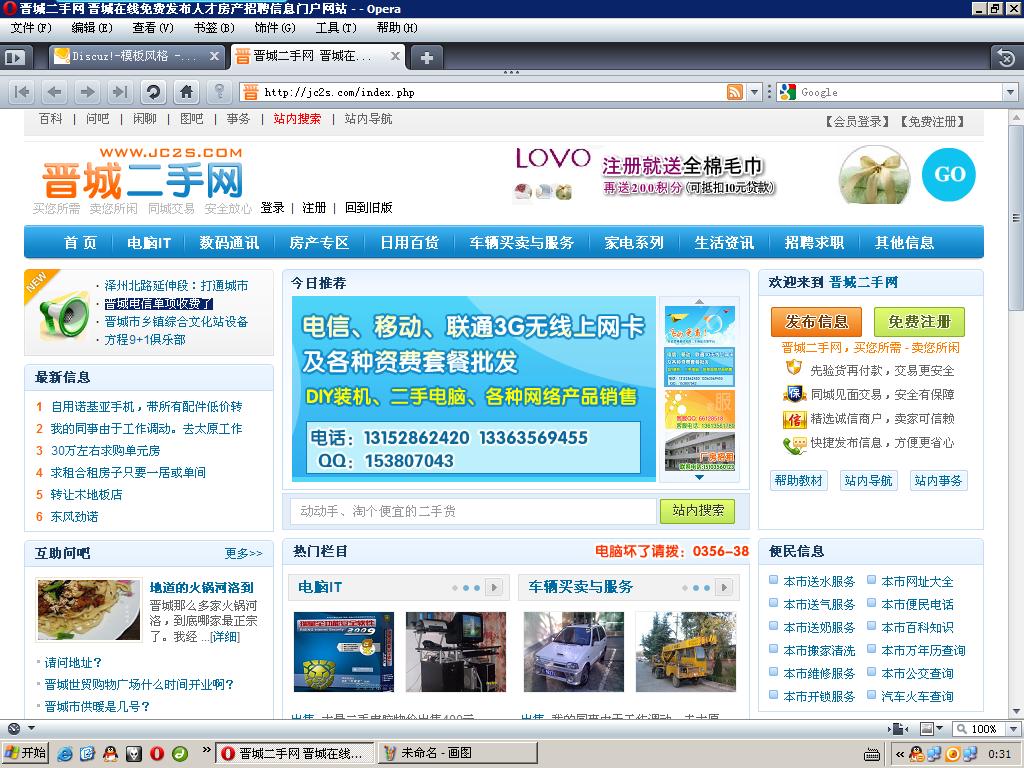Launch Internet Explorer from quick launch
Viewport: 1024px width, 768px height.
pos(64,754)
